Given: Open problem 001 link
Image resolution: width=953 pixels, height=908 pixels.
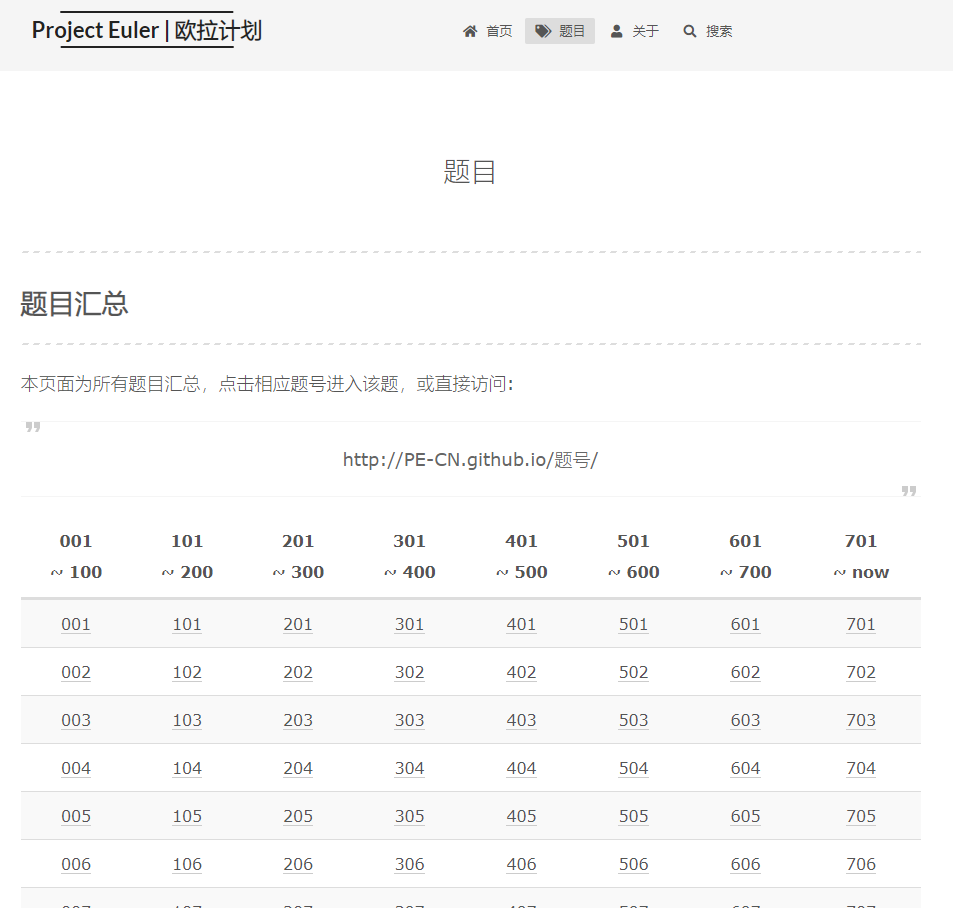Looking at the screenshot, I should point(76,624).
